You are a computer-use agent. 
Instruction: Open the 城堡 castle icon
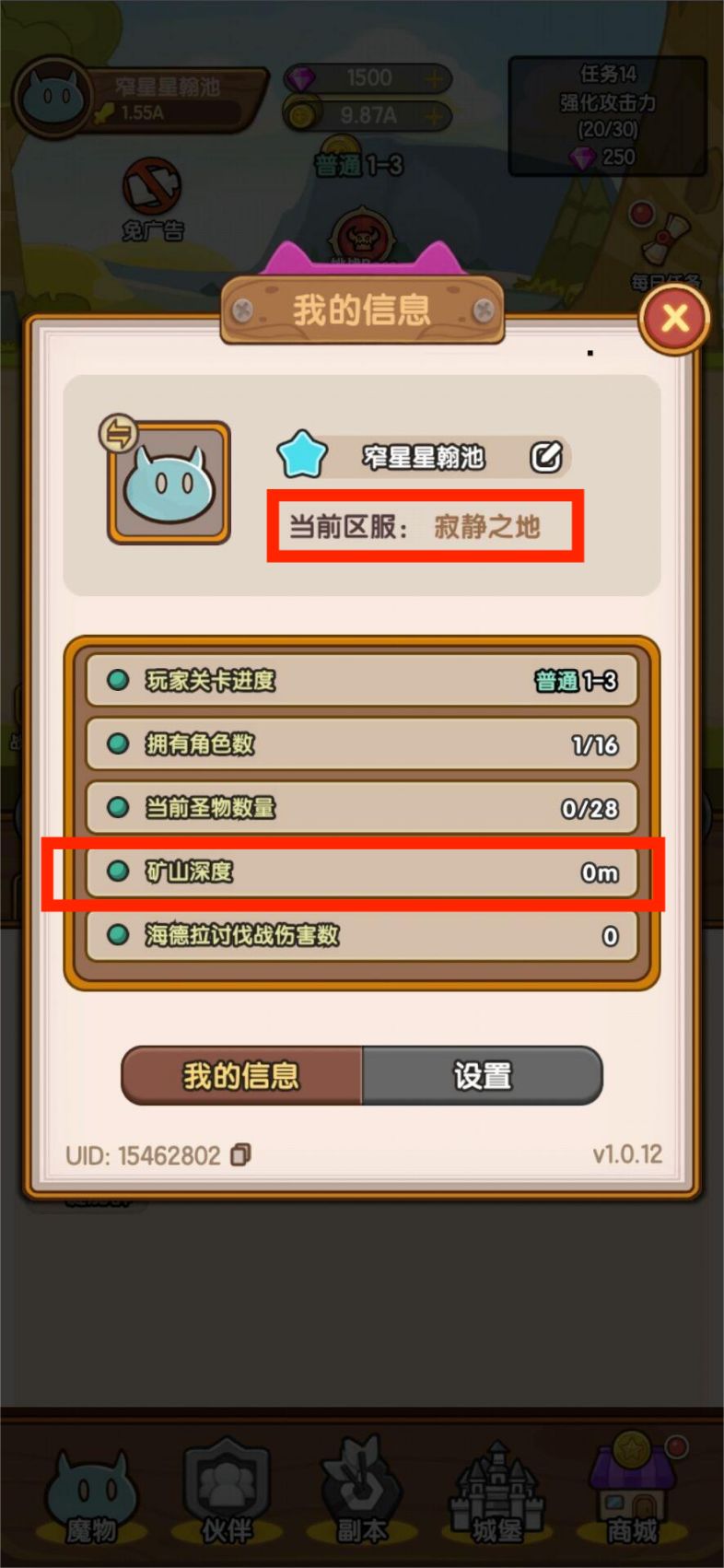tap(496, 1494)
